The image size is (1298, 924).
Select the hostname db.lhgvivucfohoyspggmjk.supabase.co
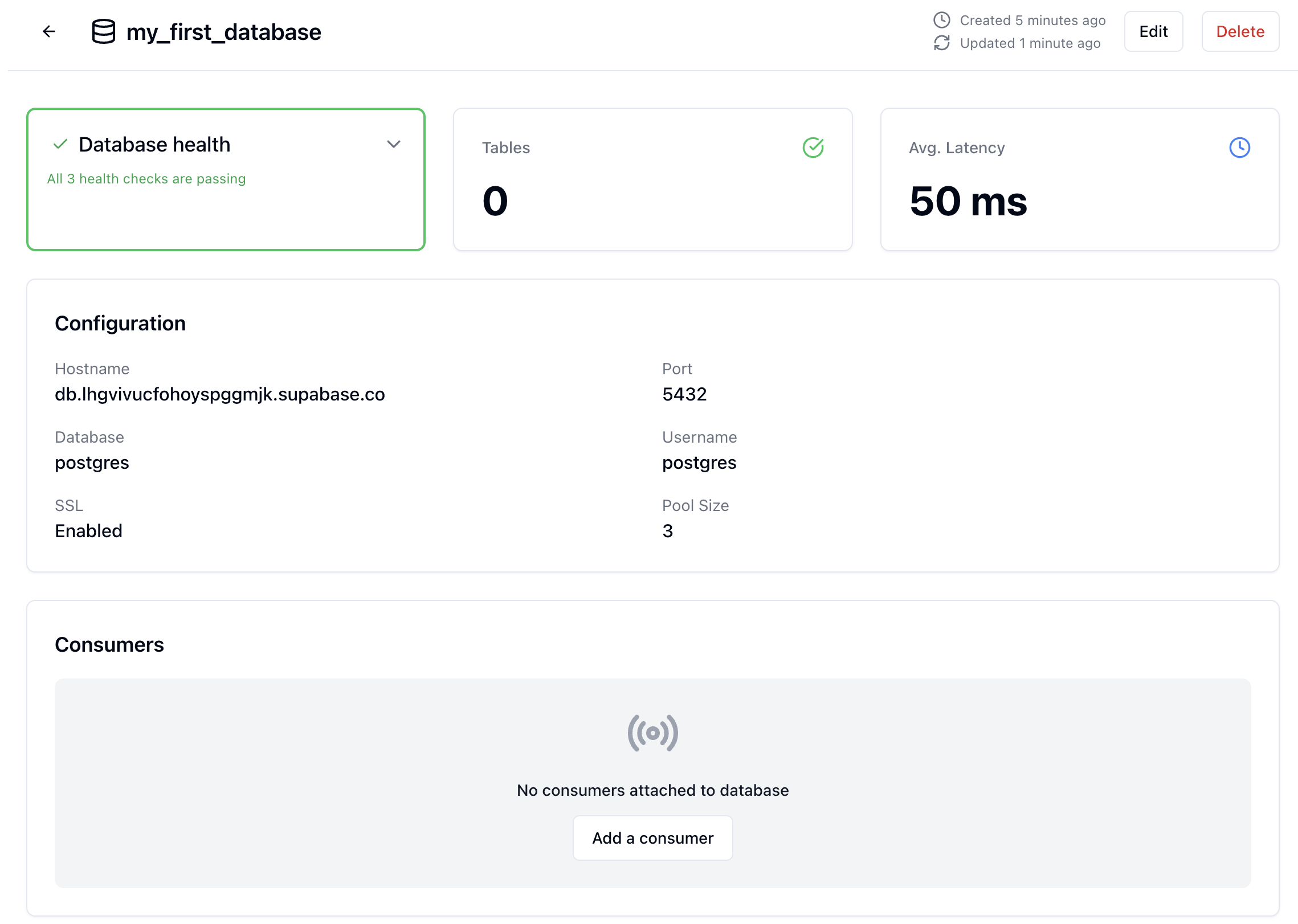tap(220, 394)
